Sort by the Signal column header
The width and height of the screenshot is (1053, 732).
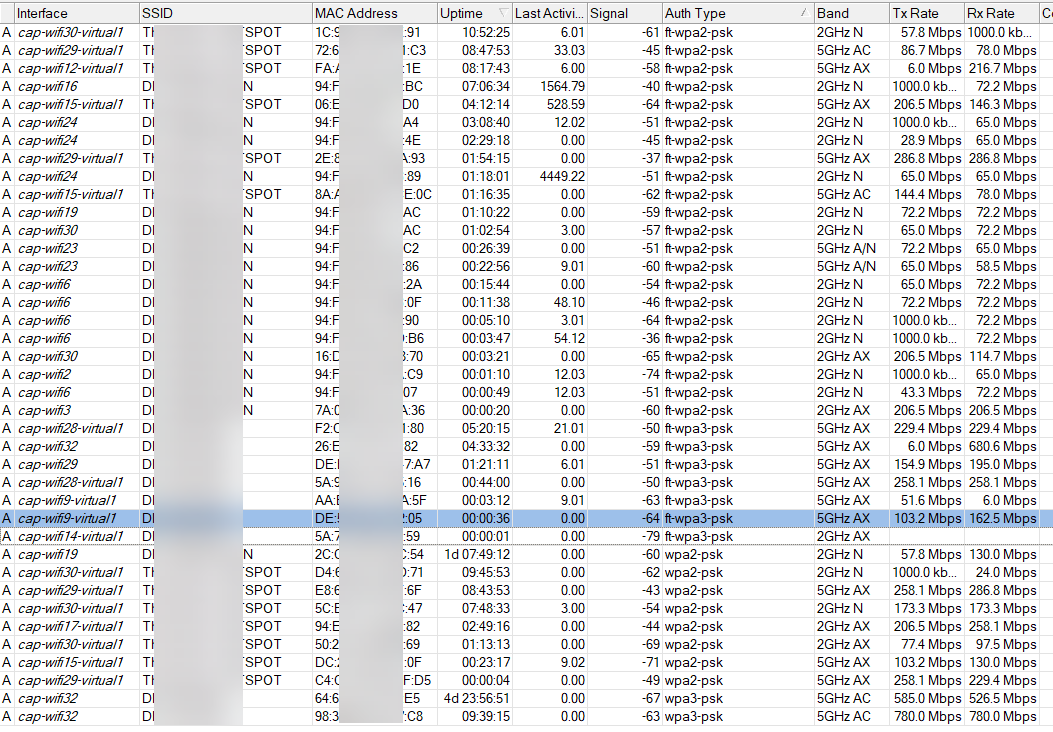625,13
